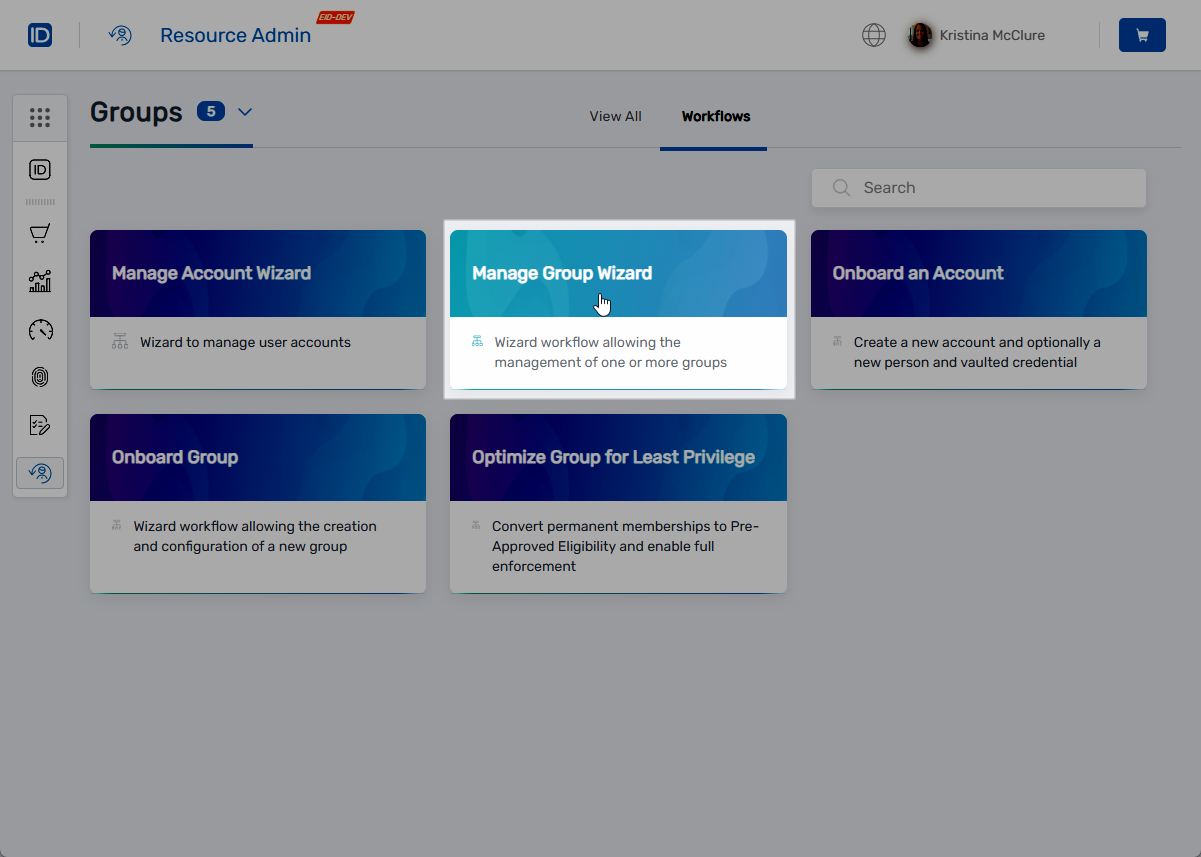This screenshot has height=857, width=1201.
Task: Click the Groups count badge
Action: tap(210, 111)
